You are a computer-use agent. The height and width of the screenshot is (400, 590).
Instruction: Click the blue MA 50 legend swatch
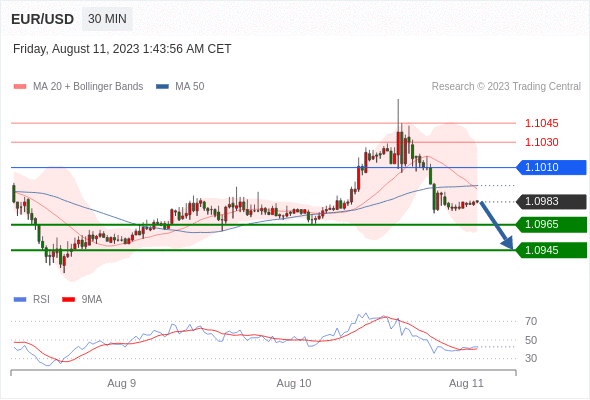(x=162, y=87)
